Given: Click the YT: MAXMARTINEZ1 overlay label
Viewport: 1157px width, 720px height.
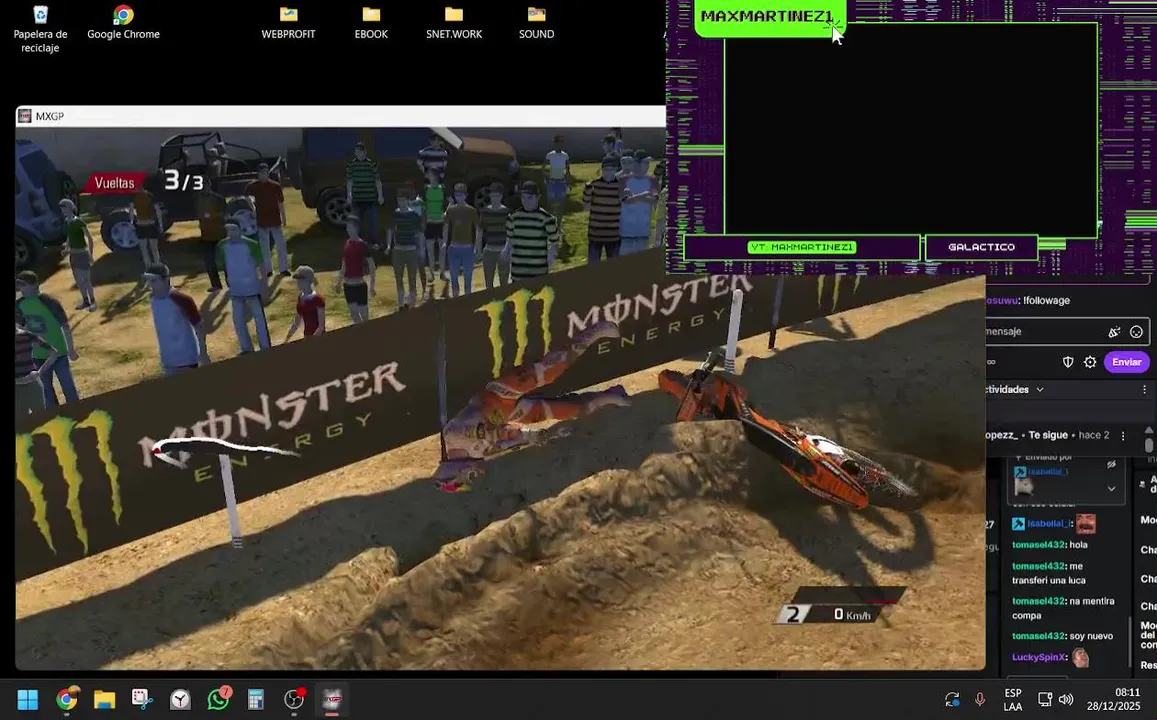Looking at the screenshot, I should [x=801, y=247].
